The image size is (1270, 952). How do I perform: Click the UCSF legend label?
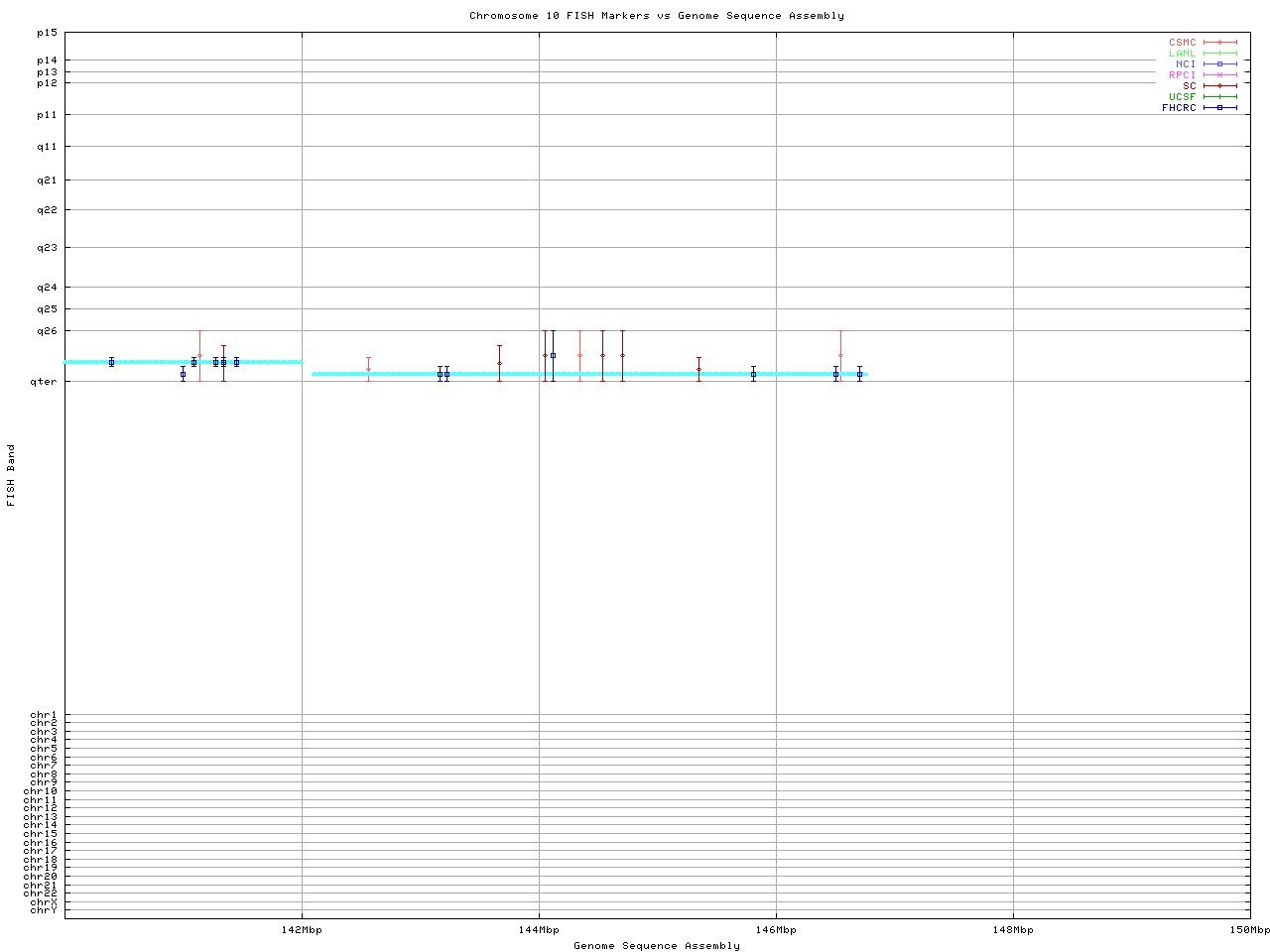pos(1182,96)
